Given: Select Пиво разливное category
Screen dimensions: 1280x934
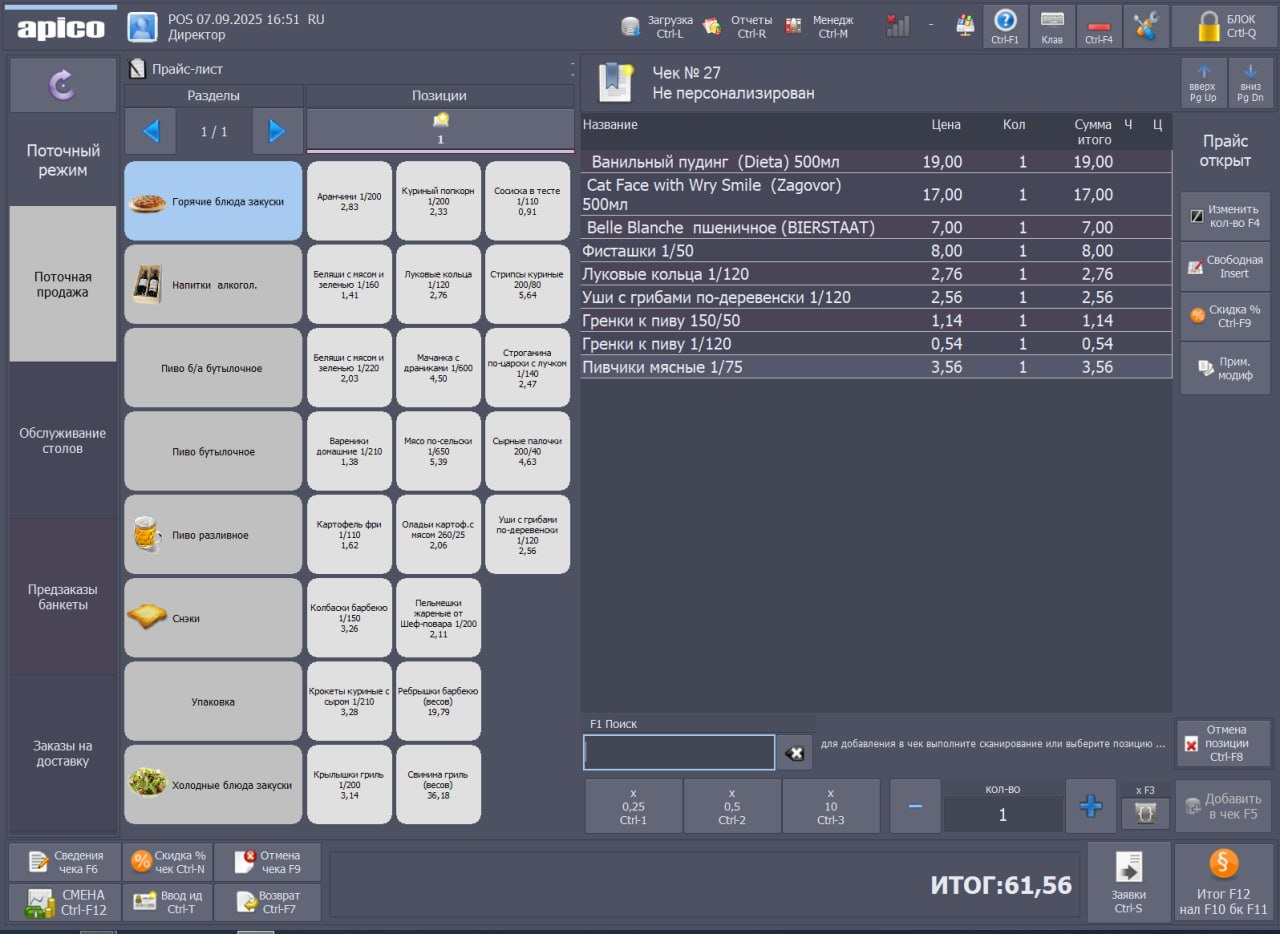Looking at the screenshot, I should click(x=213, y=535).
